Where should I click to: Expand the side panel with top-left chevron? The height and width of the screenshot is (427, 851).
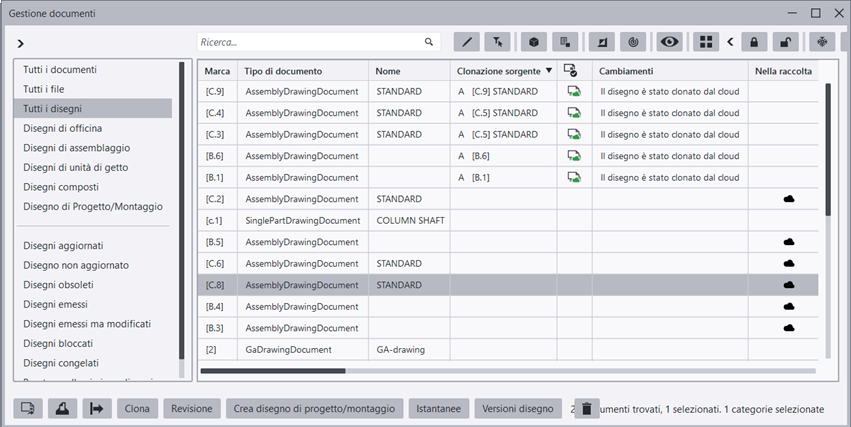point(21,44)
